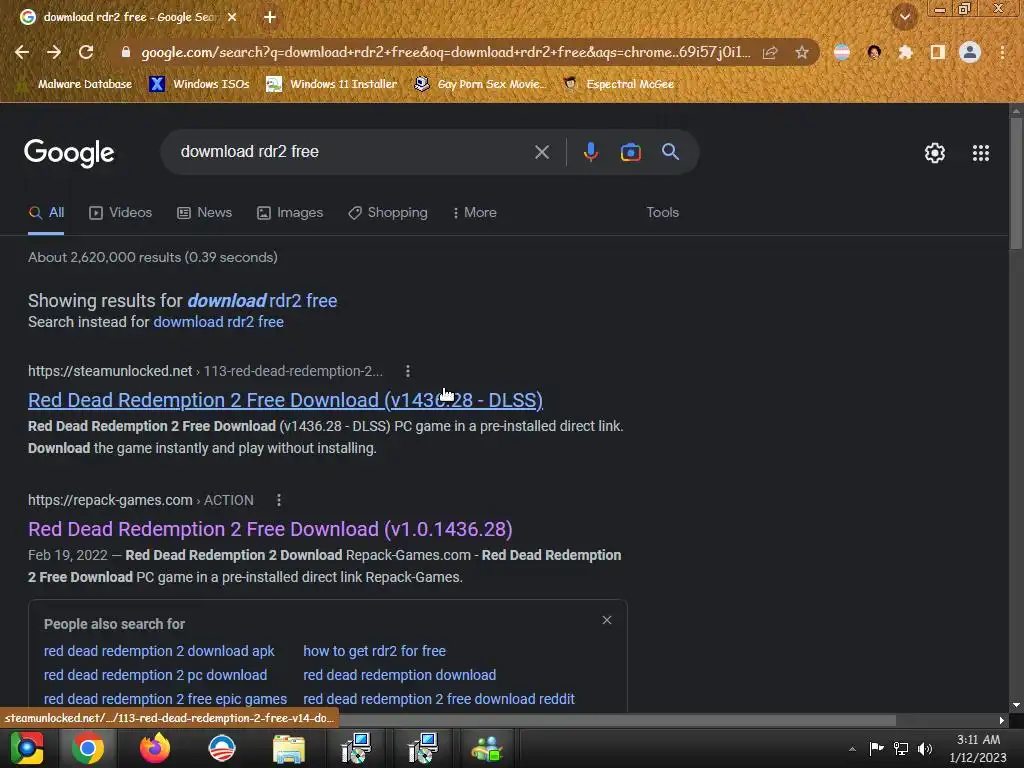Search red dead redemption 2 pc download

click(x=155, y=675)
